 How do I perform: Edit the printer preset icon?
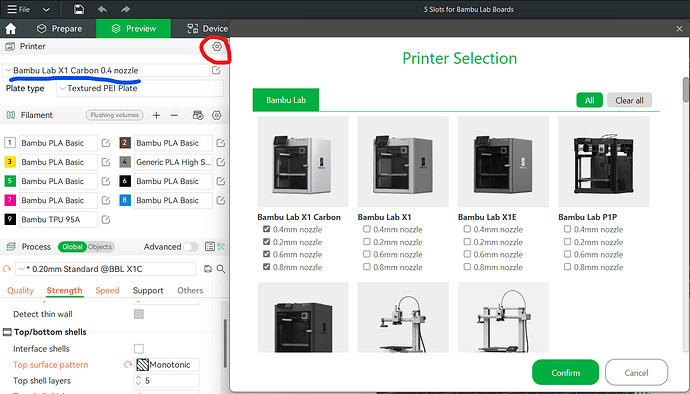(x=216, y=70)
